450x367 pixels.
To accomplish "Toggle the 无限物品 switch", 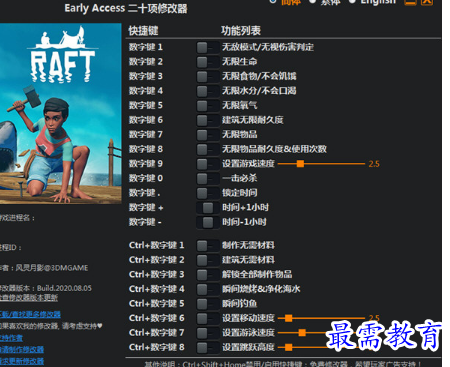I will click(x=207, y=135).
